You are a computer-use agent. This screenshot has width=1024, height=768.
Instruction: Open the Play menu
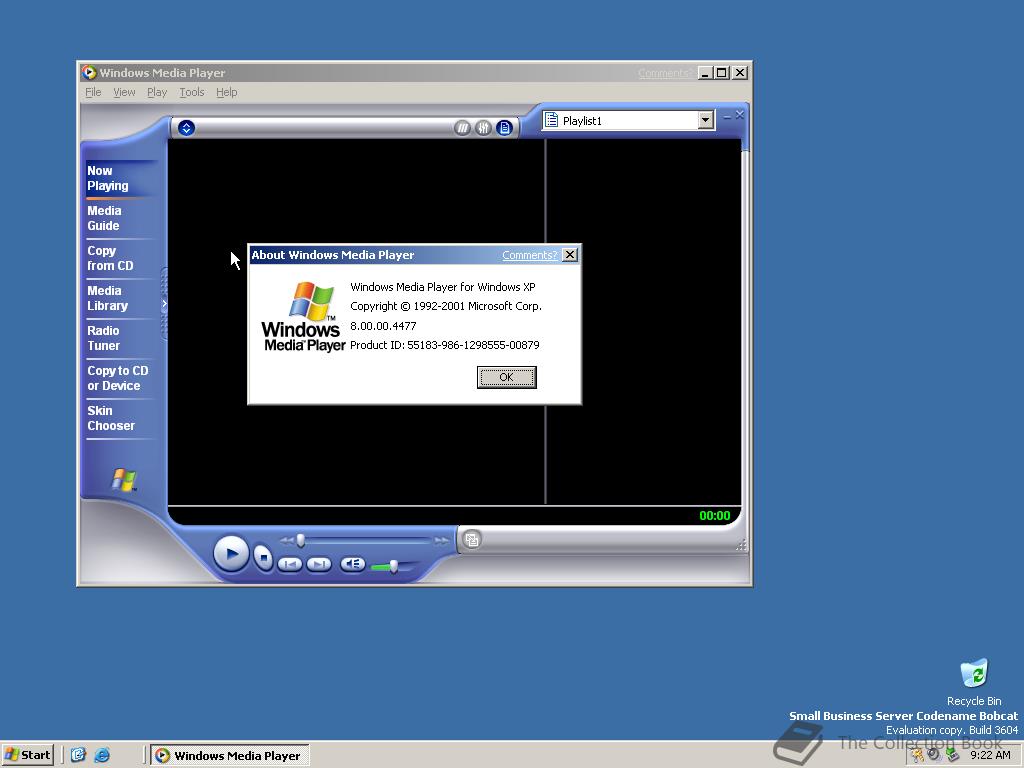coord(157,92)
